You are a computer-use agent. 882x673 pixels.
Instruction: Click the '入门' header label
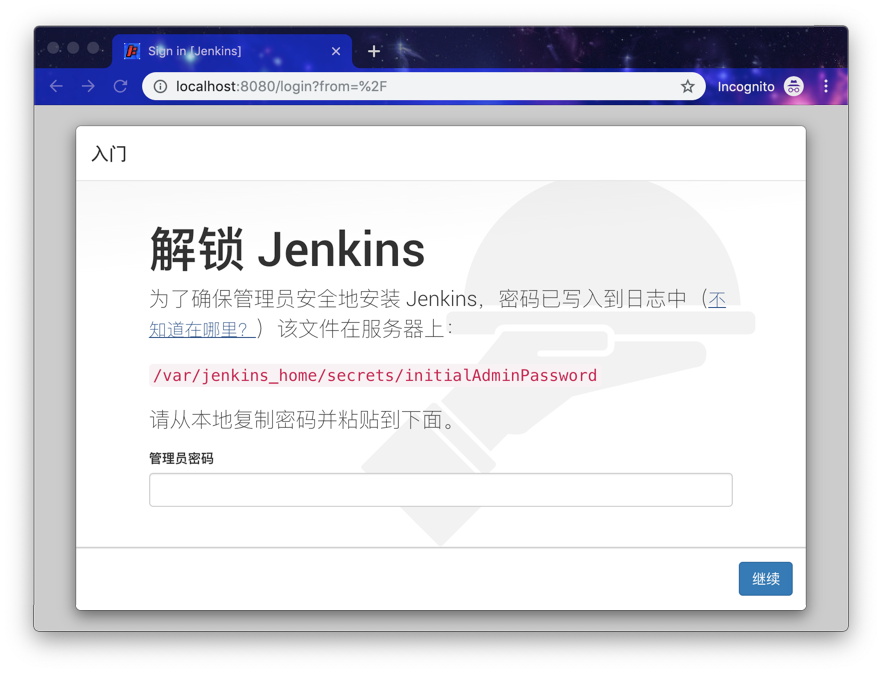(x=110, y=153)
